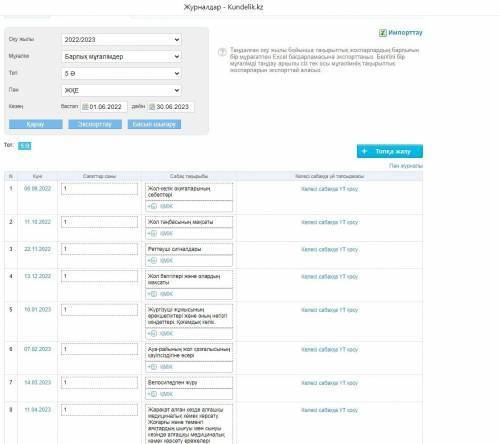Screen dimensions: 500x444
Task: Open the date link 10.01.2023
Action: click(37, 310)
